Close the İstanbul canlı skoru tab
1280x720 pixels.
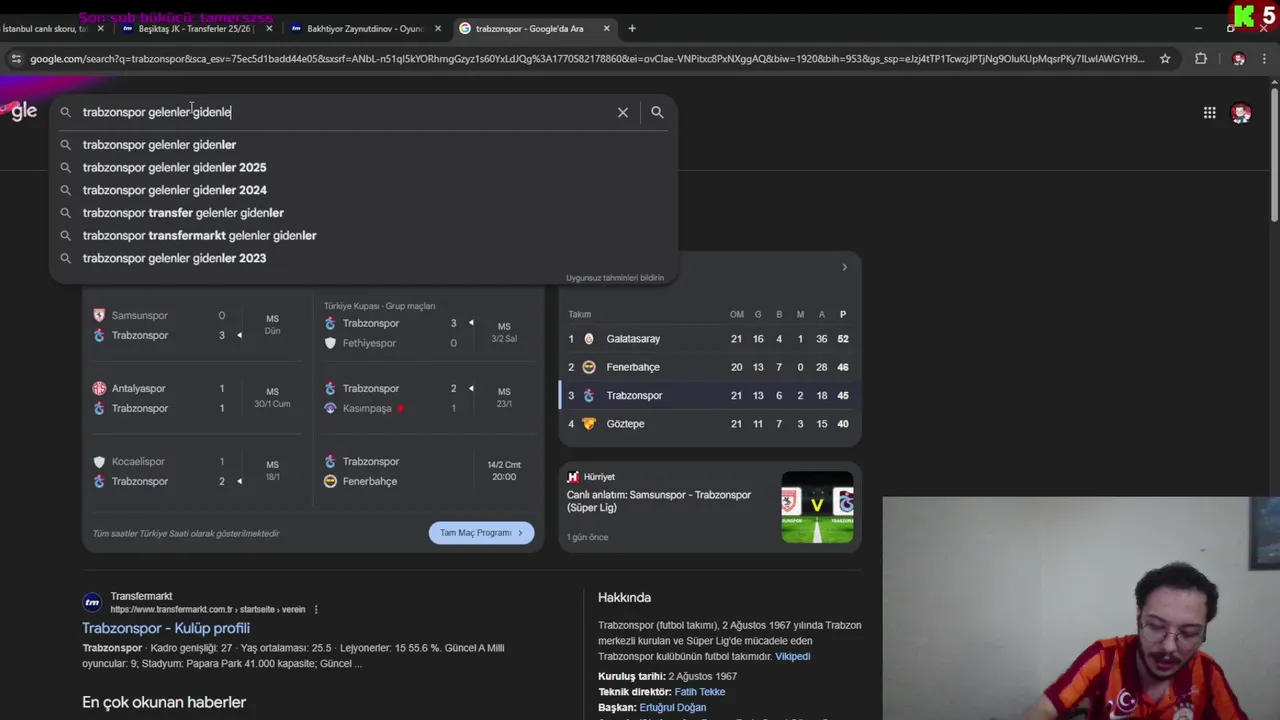coord(100,28)
